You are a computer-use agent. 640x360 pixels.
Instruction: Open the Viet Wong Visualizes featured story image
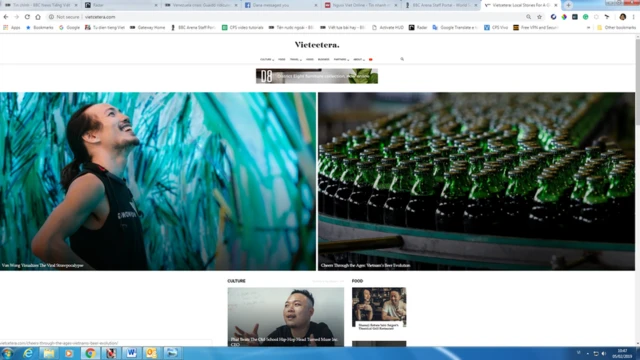pos(158,181)
